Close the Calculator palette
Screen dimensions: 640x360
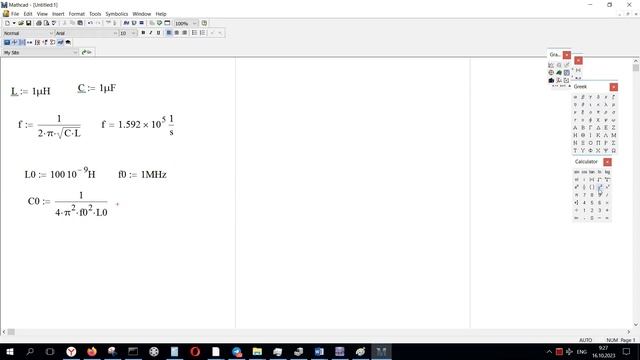(607, 162)
